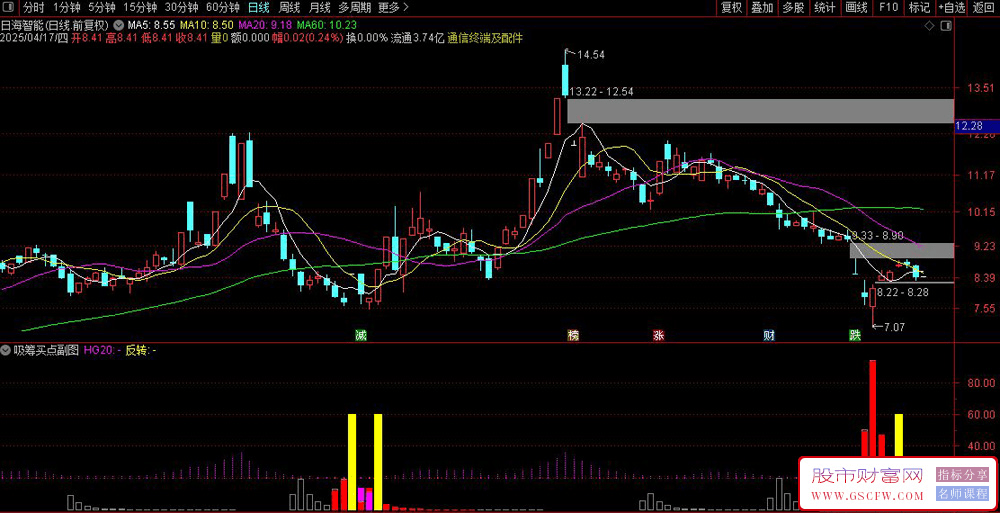The height and width of the screenshot is (513, 1000).
Task: Switch to 周线 weekly chart
Action: (x=290, y=8)
